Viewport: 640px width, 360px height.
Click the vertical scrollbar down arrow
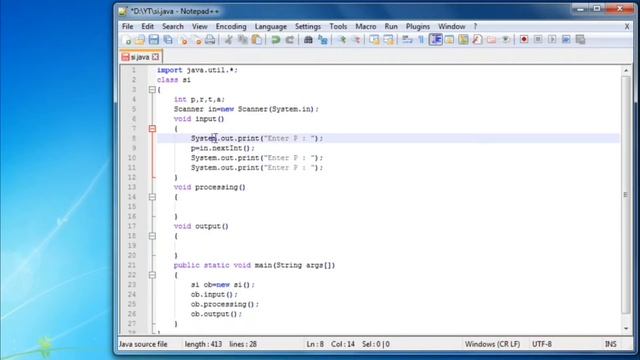click(x=626, y=329)
